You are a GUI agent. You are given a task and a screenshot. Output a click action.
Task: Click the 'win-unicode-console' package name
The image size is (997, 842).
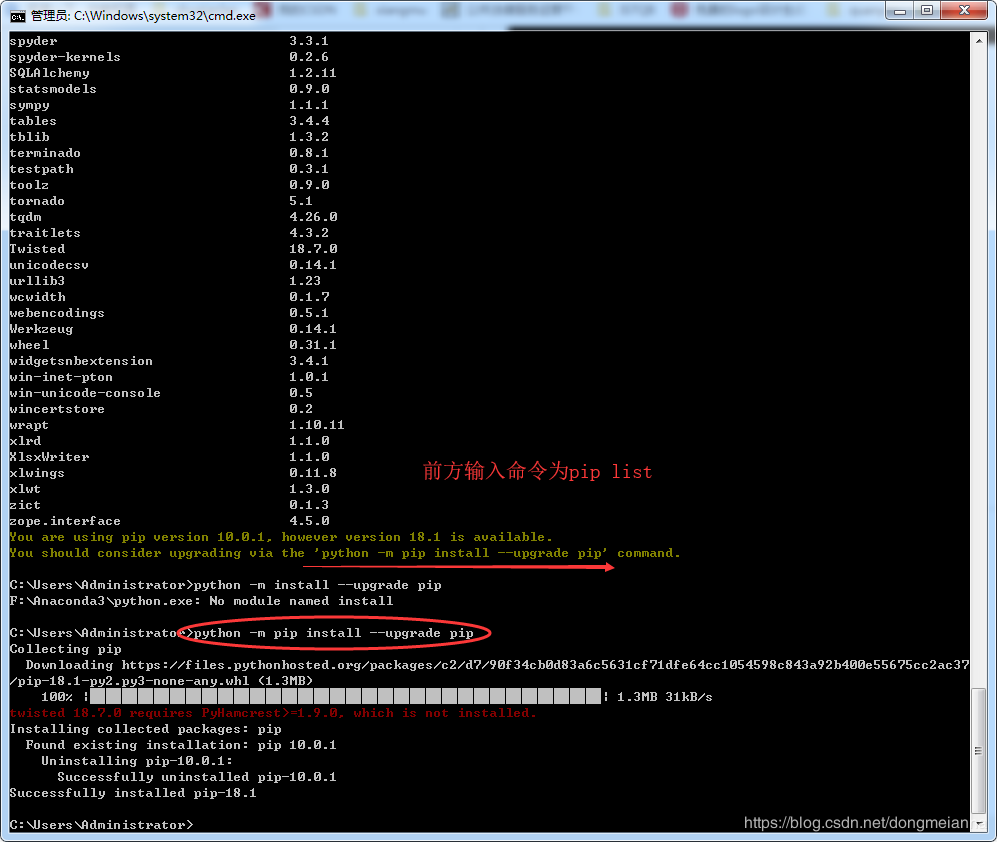[85, 393]
